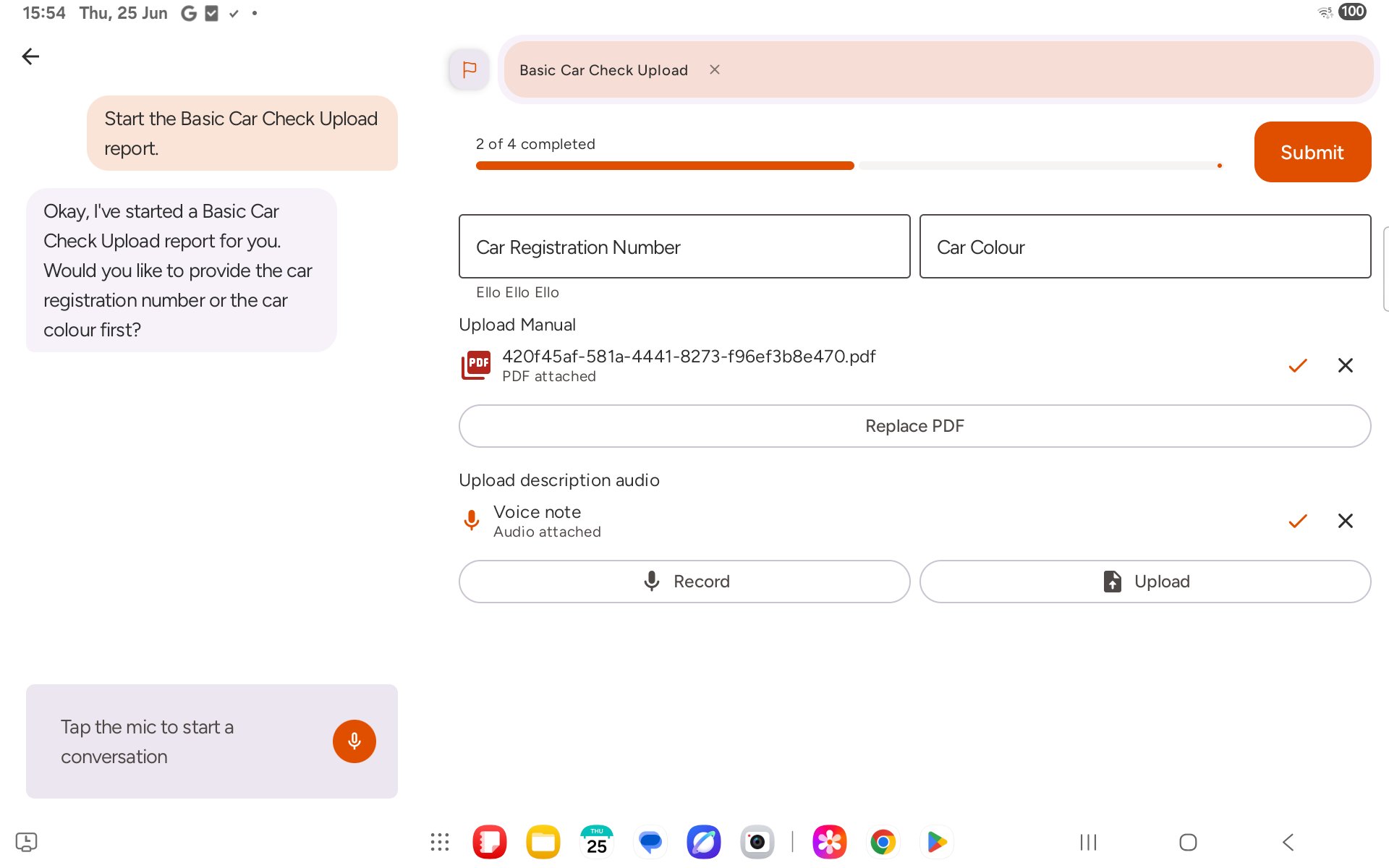1389x868 pixels.
Task: Focus the Car Registration Number field
Action: [684, 246]
